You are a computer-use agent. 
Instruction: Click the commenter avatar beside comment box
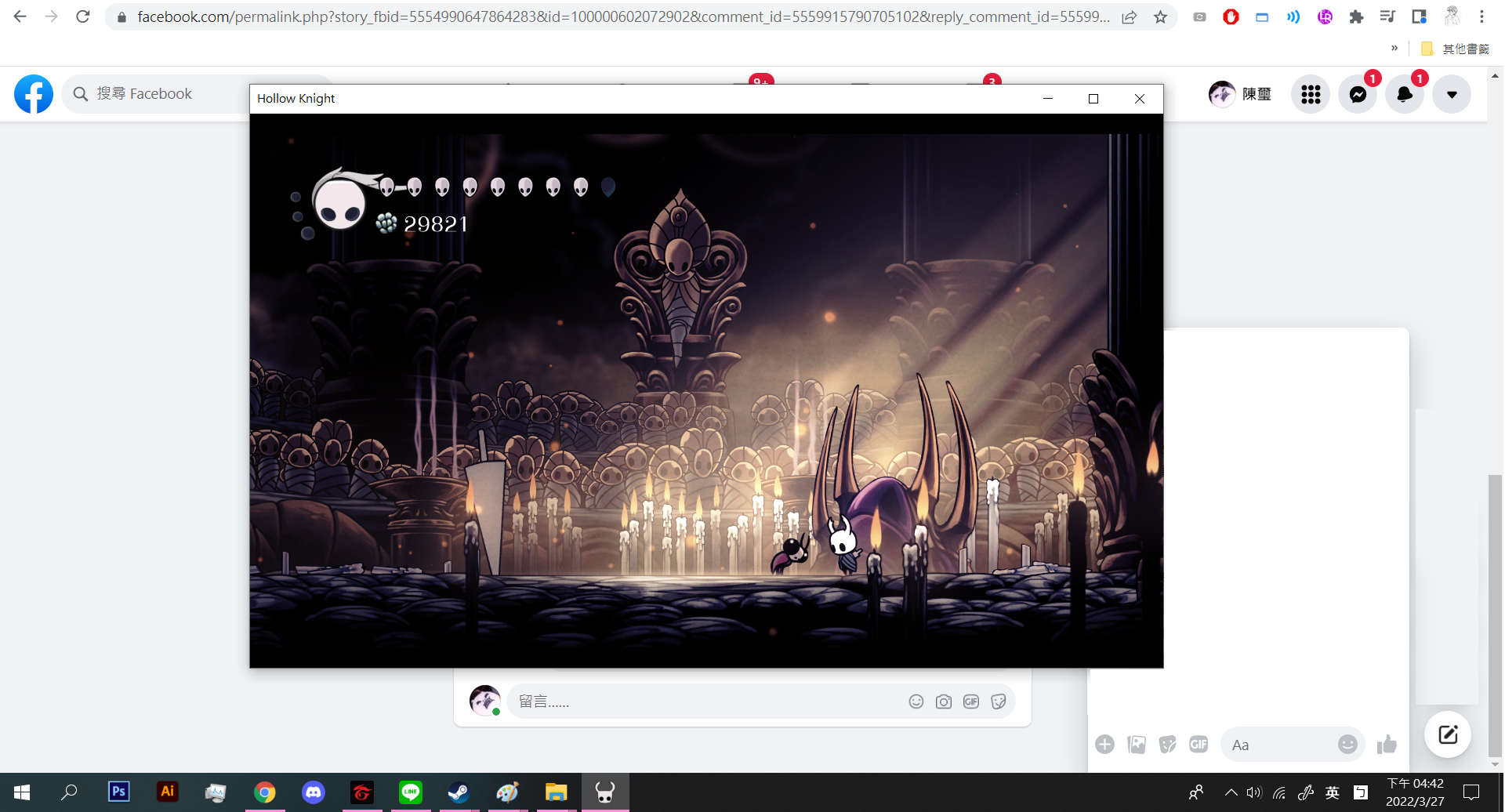click(485, 700)
